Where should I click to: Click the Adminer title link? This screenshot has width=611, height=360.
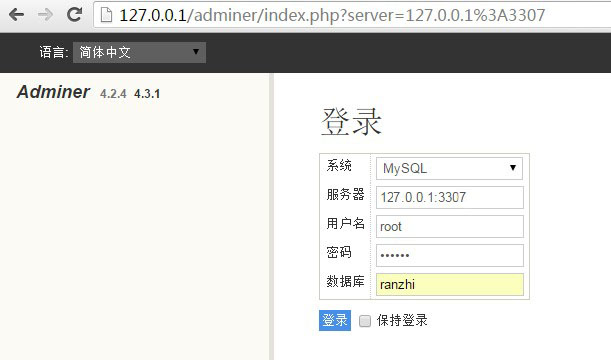53,92
